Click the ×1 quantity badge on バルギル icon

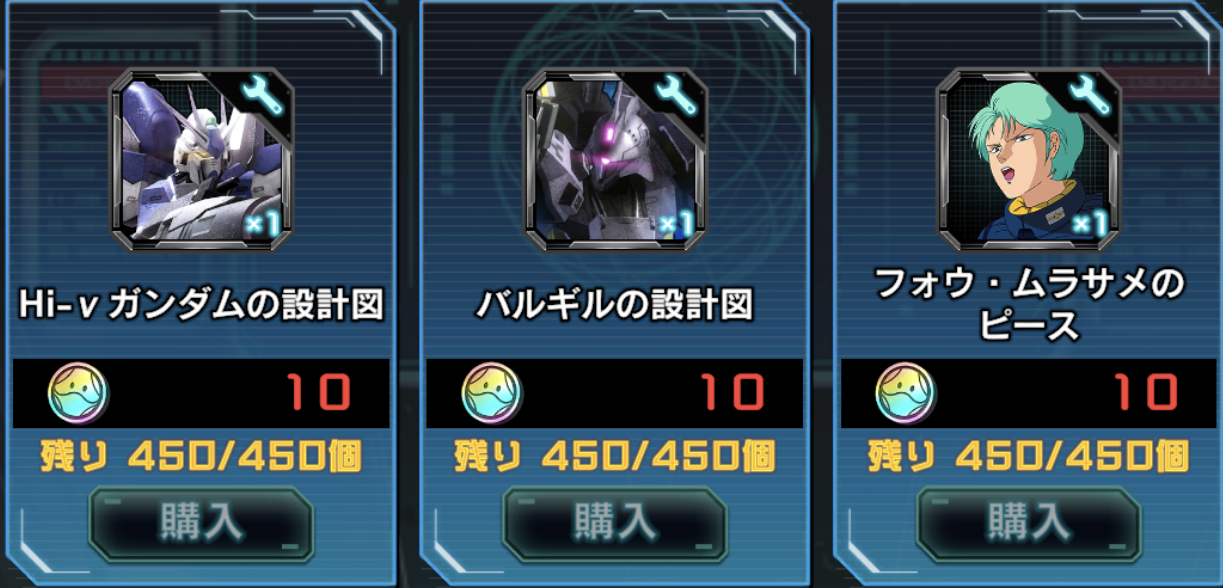point(677,225)
